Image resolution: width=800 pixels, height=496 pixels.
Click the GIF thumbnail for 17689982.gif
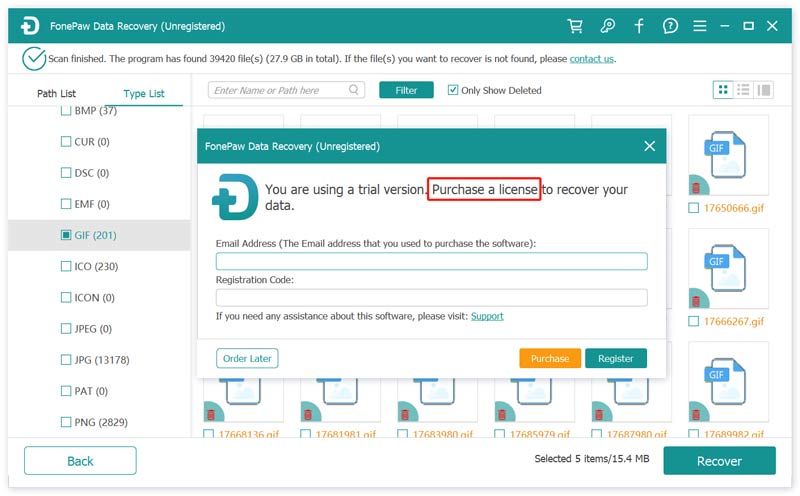point(728,382)
